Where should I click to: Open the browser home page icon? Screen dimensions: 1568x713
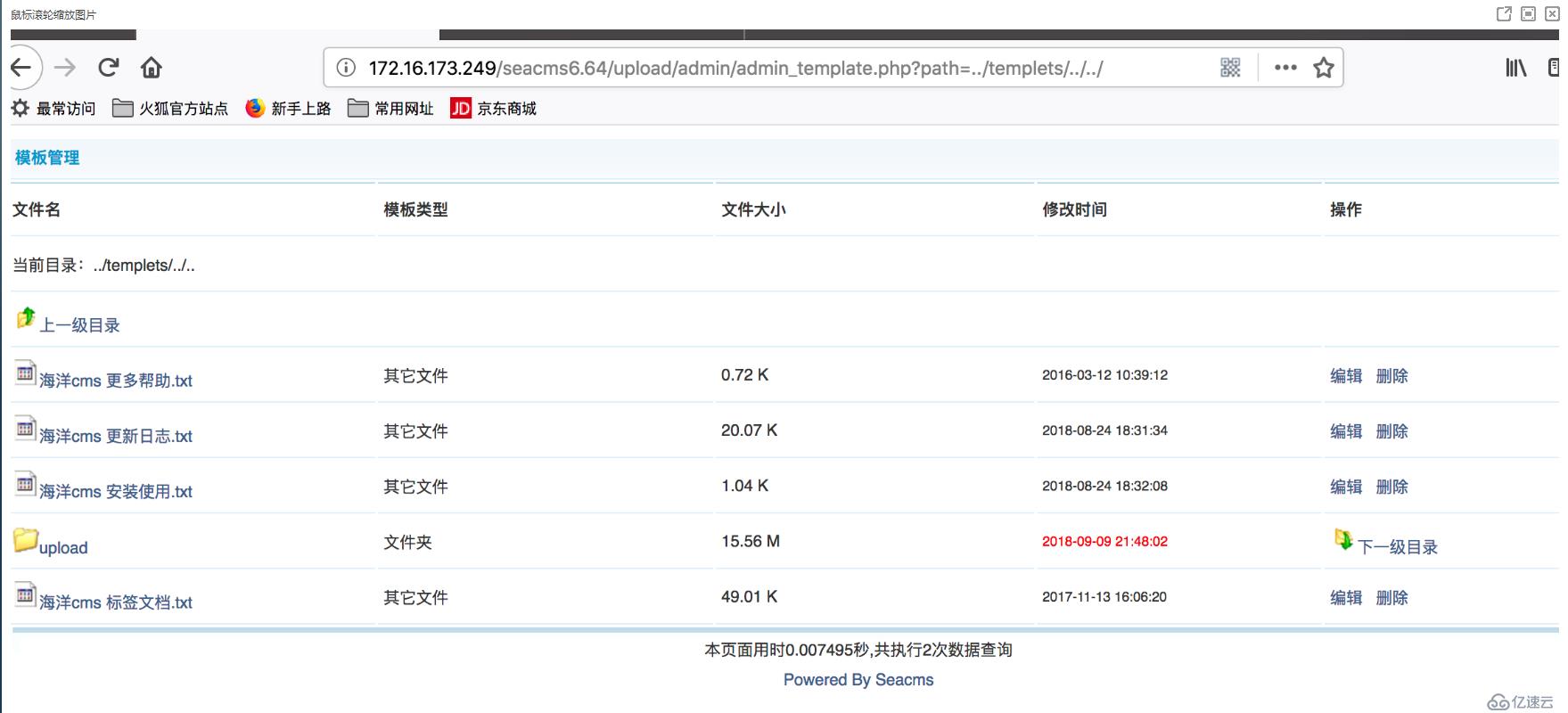(152, 68)
